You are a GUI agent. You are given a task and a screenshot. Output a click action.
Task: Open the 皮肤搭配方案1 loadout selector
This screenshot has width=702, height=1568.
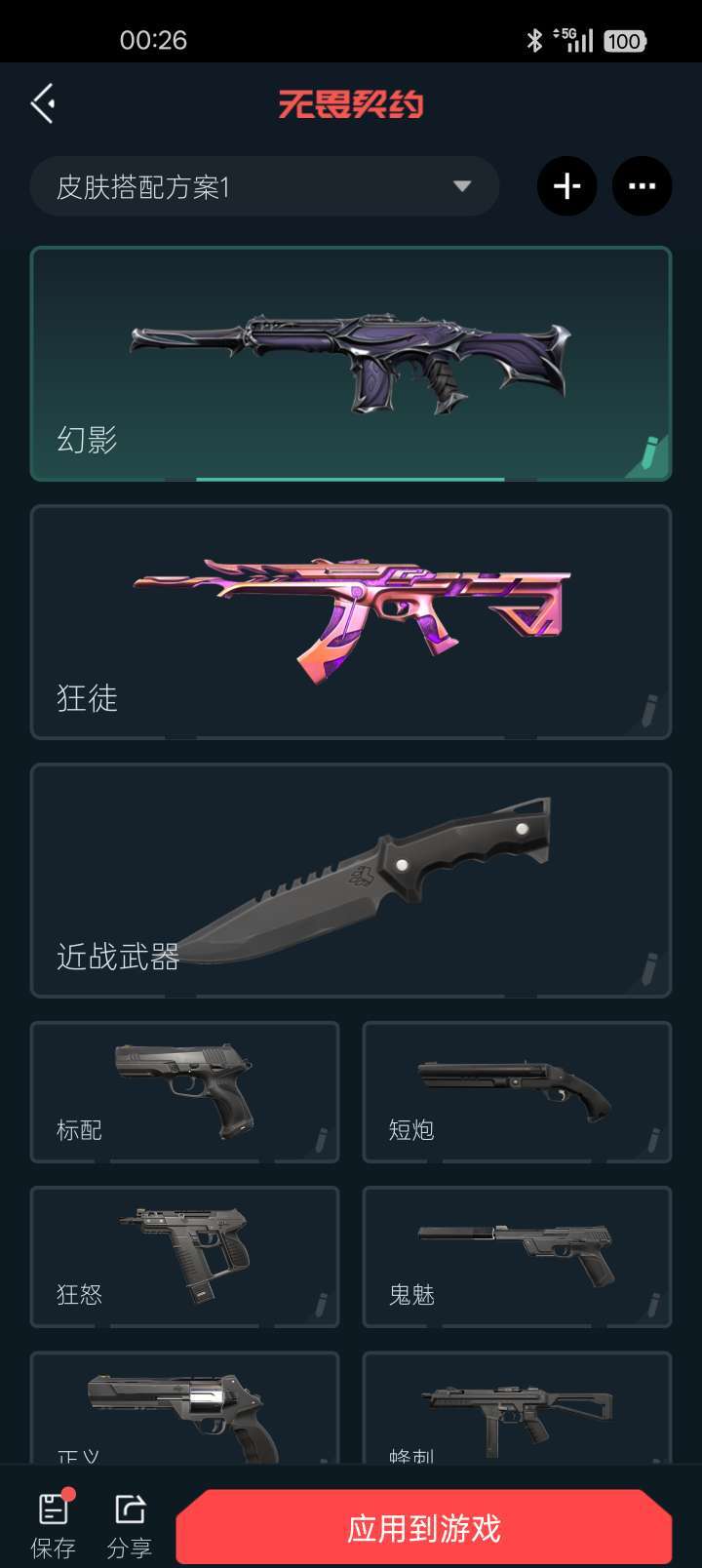264,186
